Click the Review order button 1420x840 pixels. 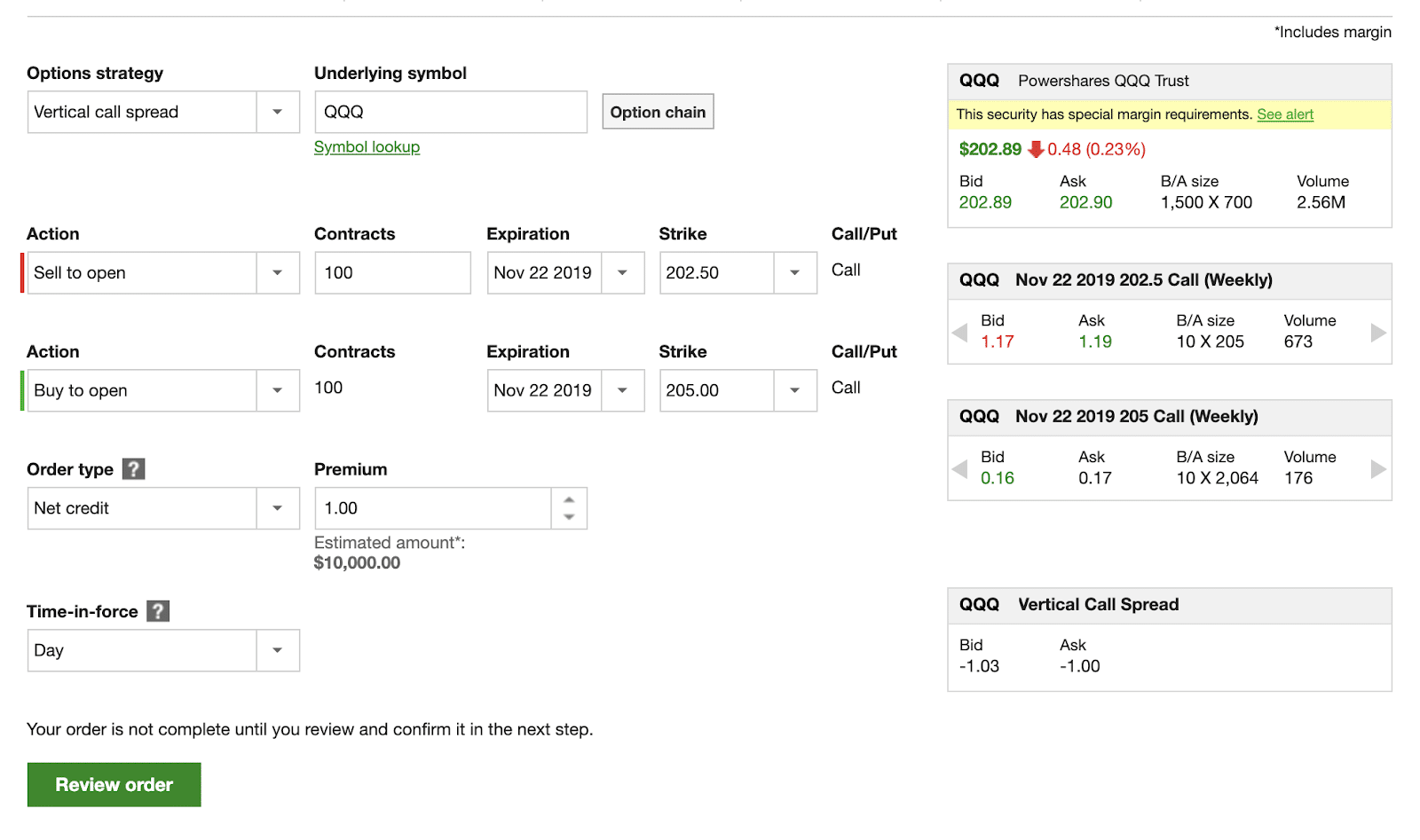[114, 785]
